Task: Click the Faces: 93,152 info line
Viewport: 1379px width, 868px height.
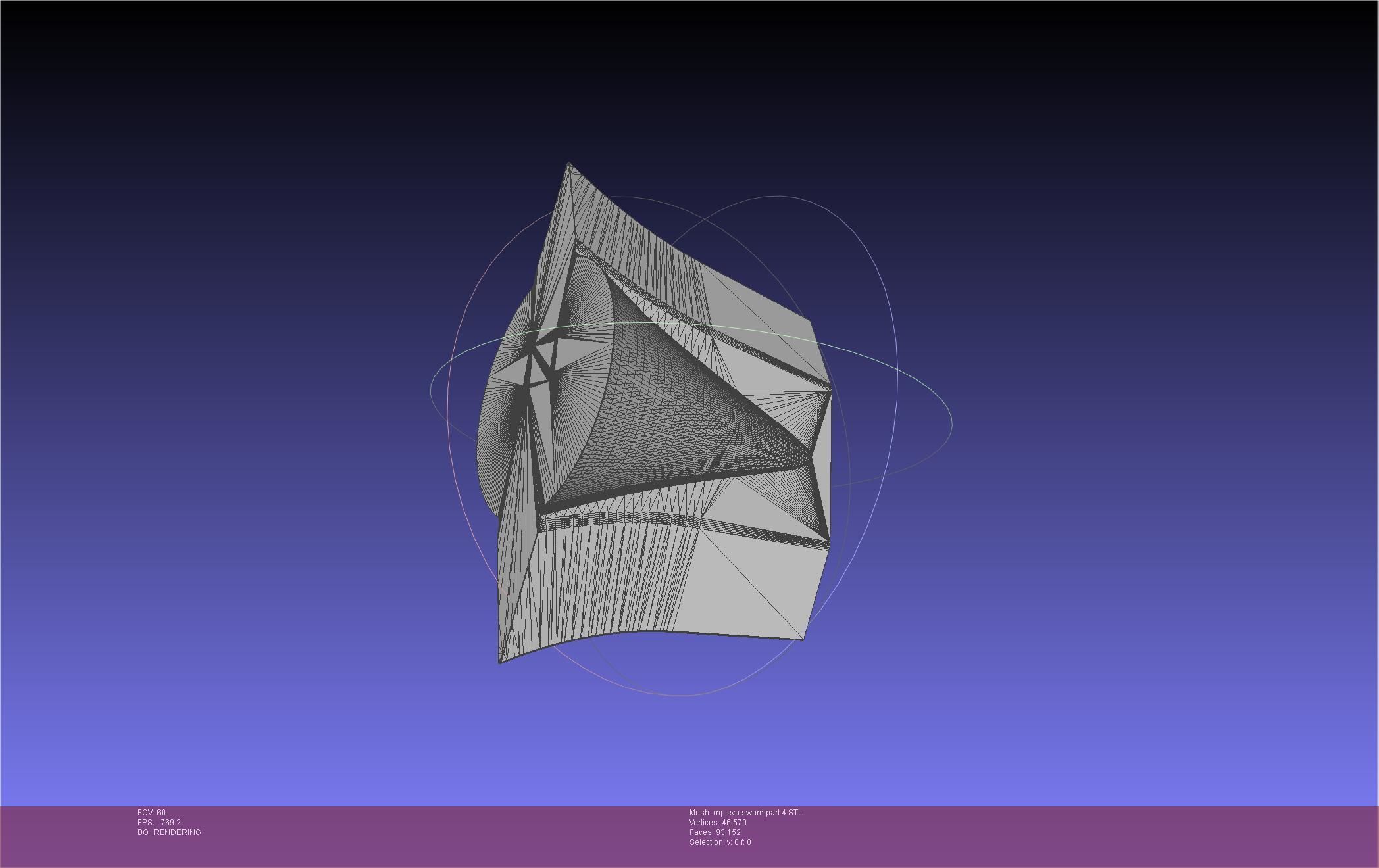Action: (715, 832)
